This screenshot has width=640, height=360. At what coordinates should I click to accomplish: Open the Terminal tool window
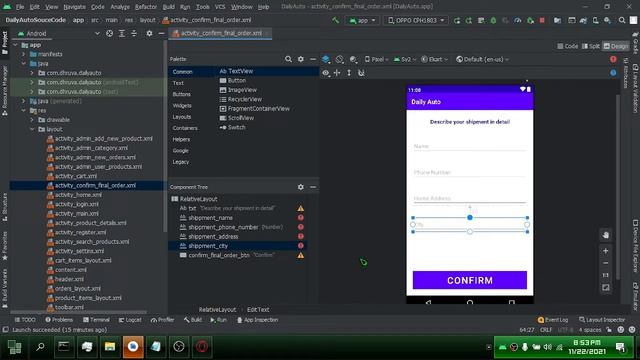(x=96, y=320)
